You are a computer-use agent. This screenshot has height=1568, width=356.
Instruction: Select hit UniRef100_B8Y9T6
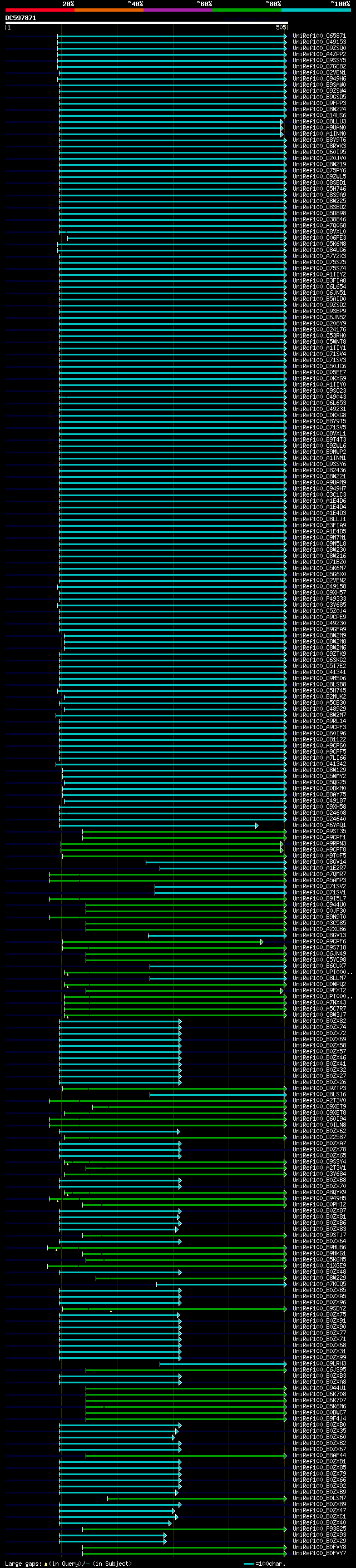click(319, 140)
